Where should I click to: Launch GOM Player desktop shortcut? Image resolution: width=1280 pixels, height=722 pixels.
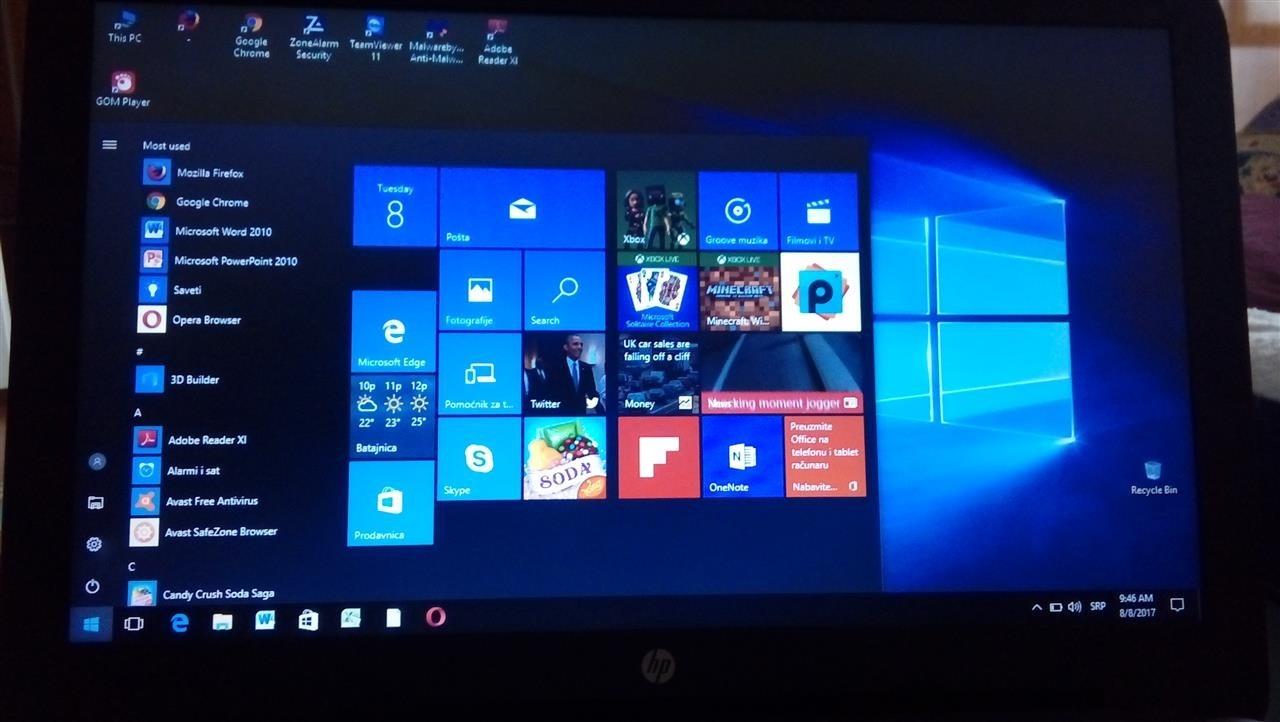pos(123,89)
